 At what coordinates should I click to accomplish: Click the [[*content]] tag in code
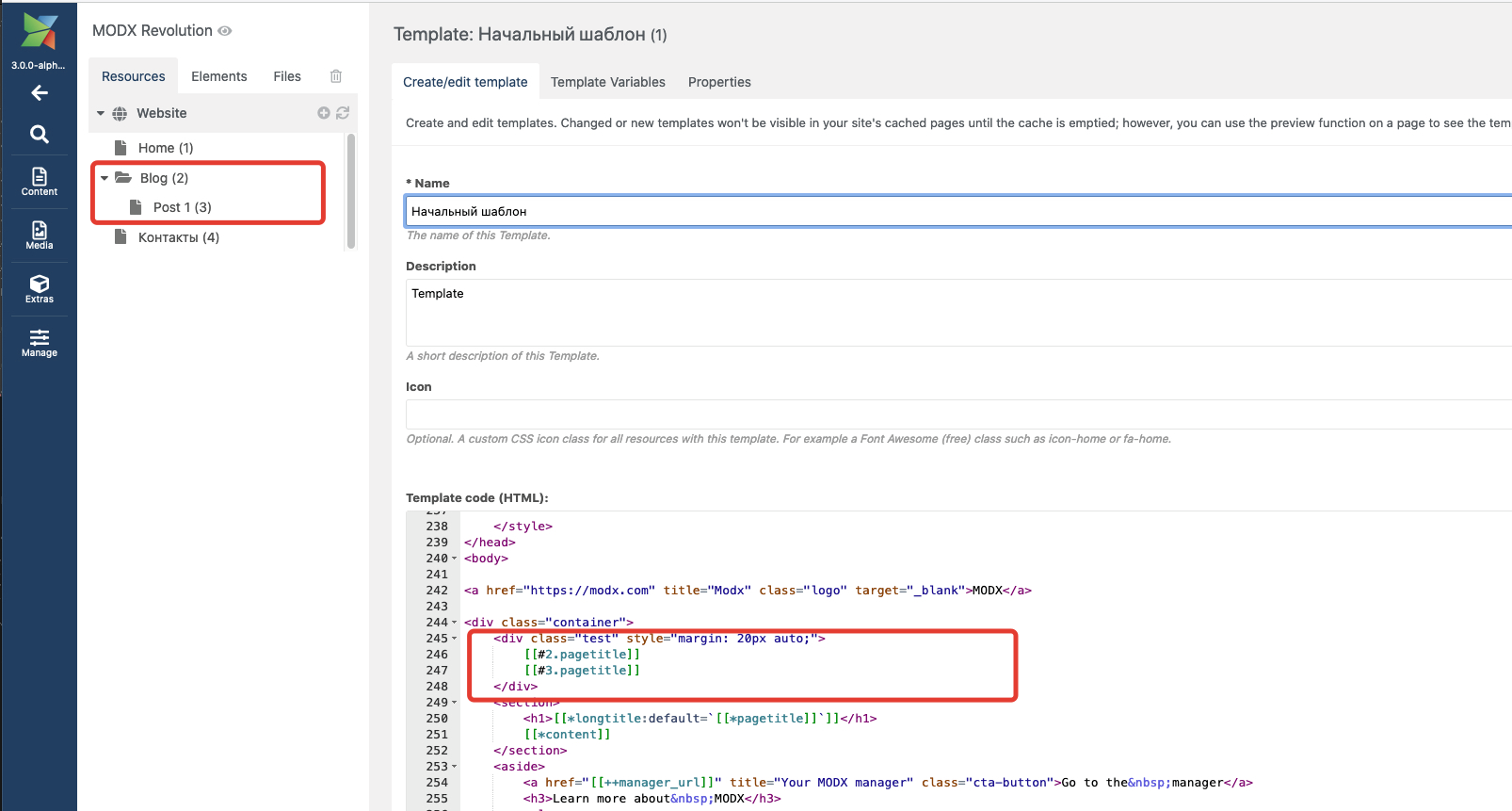point(567,735)
